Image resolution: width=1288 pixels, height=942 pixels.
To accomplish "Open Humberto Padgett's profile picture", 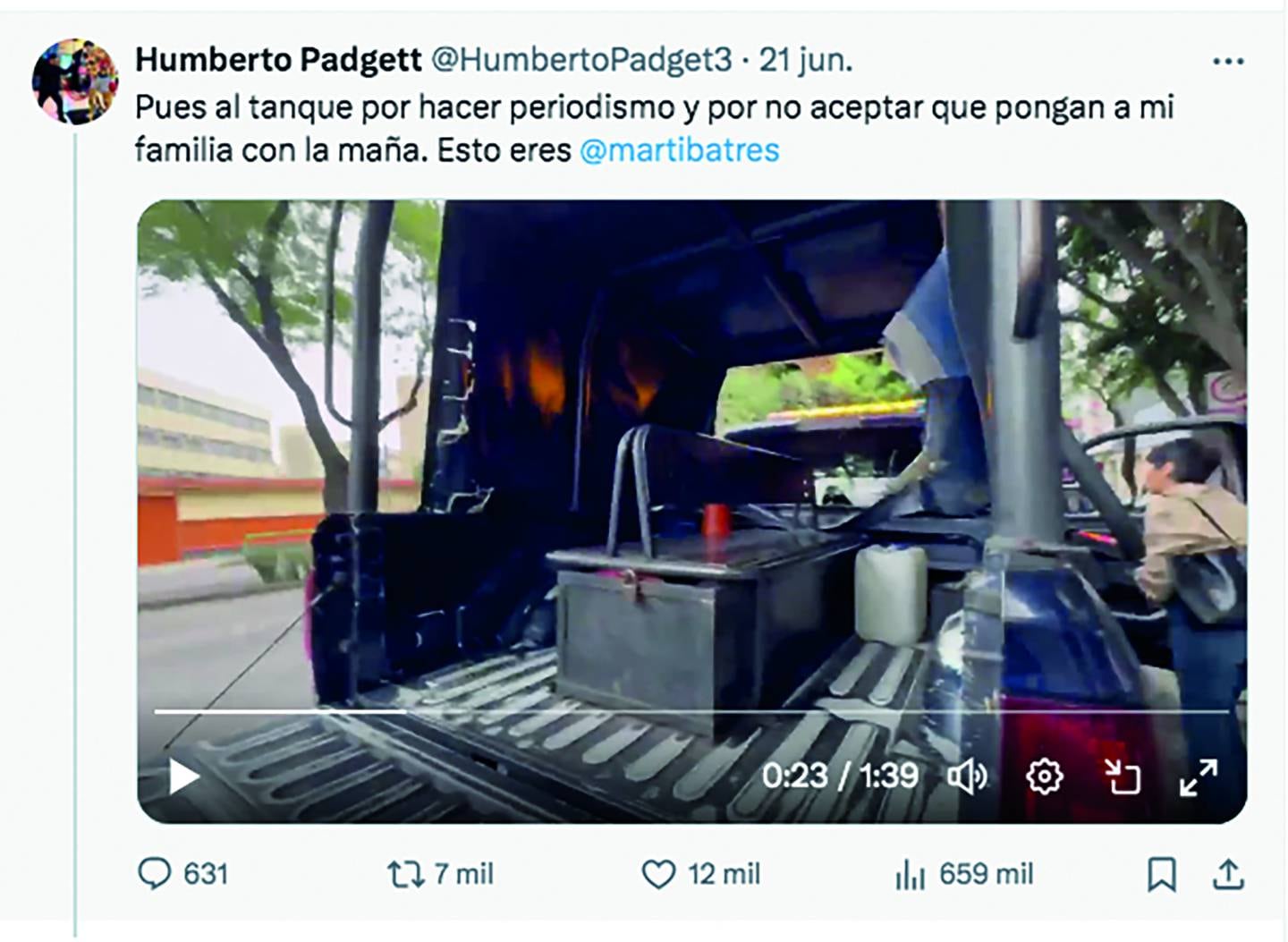I will (x=75, y=81).
